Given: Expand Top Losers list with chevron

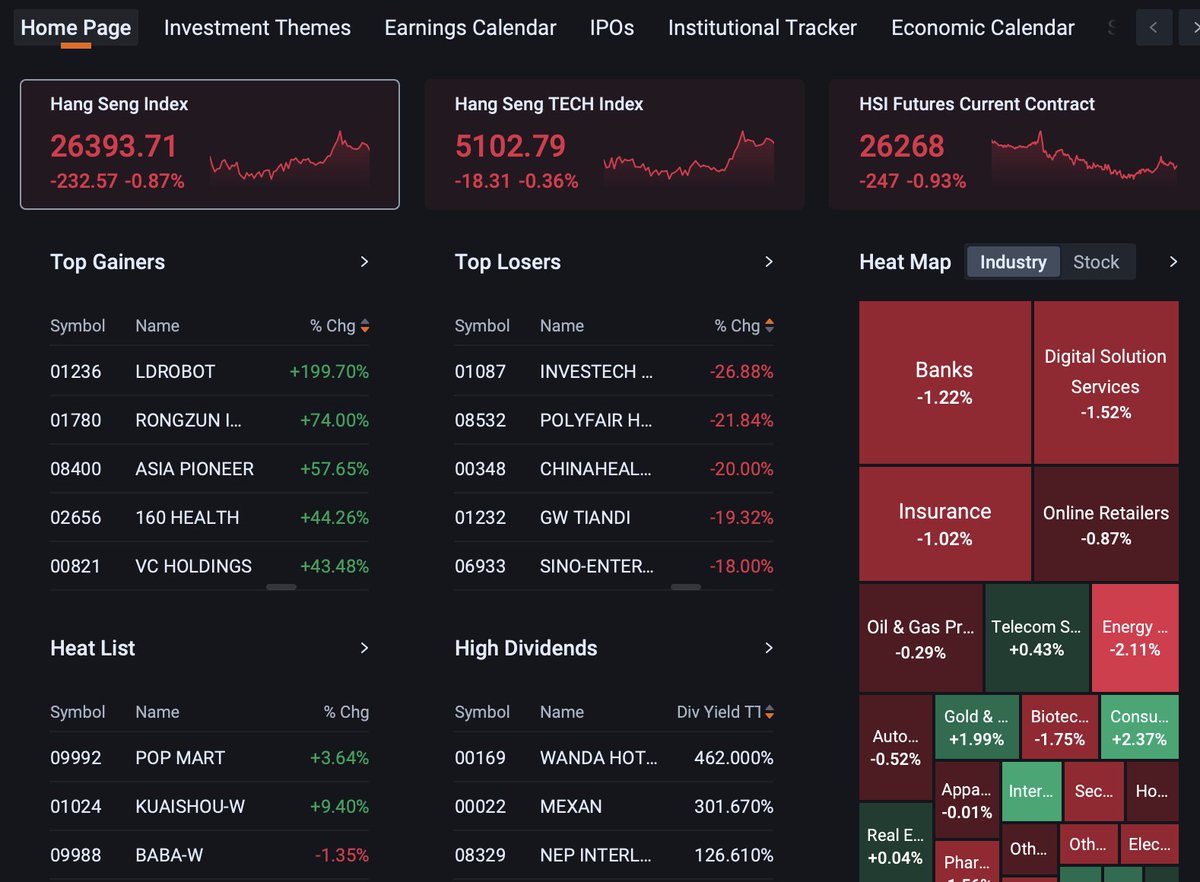Looking at the screenshot, I should point(768,262).
